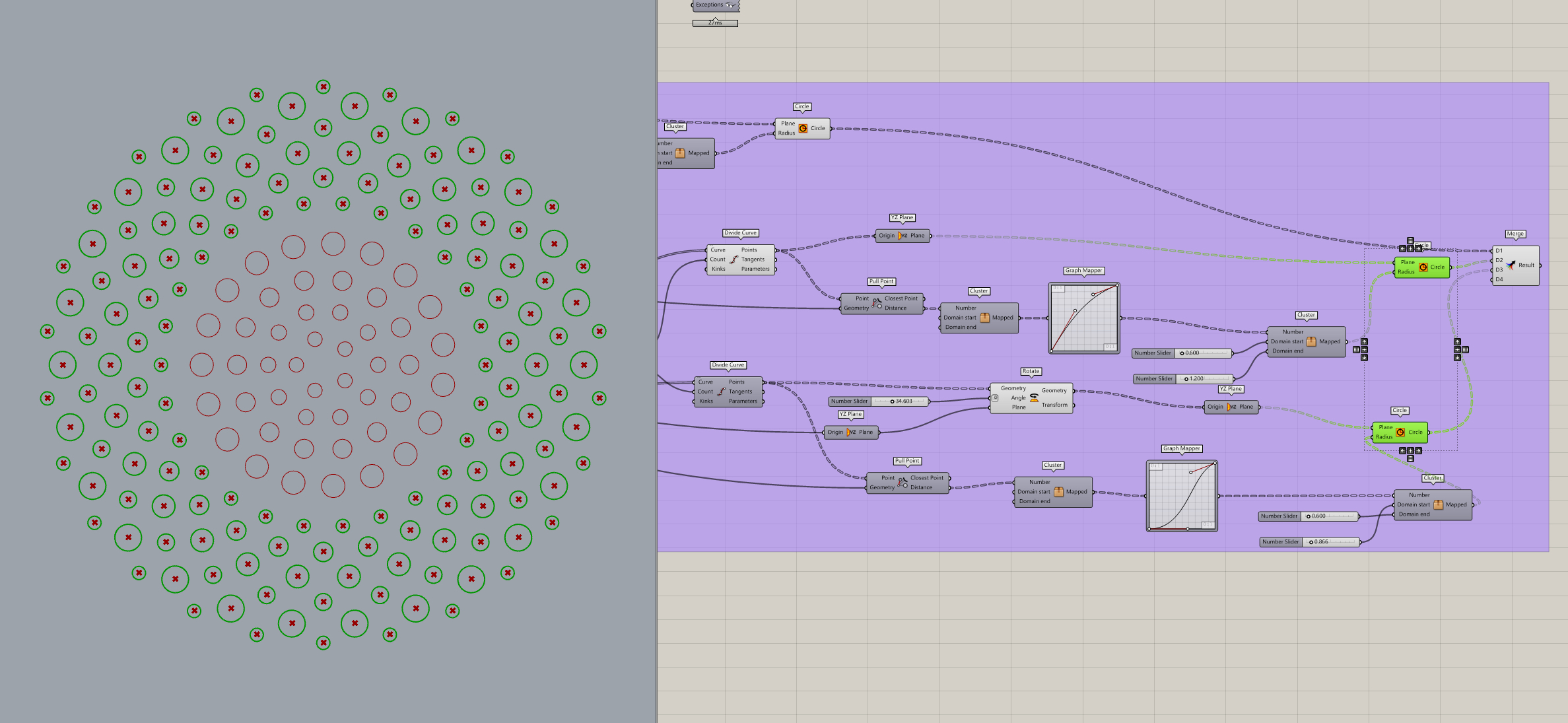Click the Merge name label
This screenshot has height=723, width=1568.
click(1515, 234)
